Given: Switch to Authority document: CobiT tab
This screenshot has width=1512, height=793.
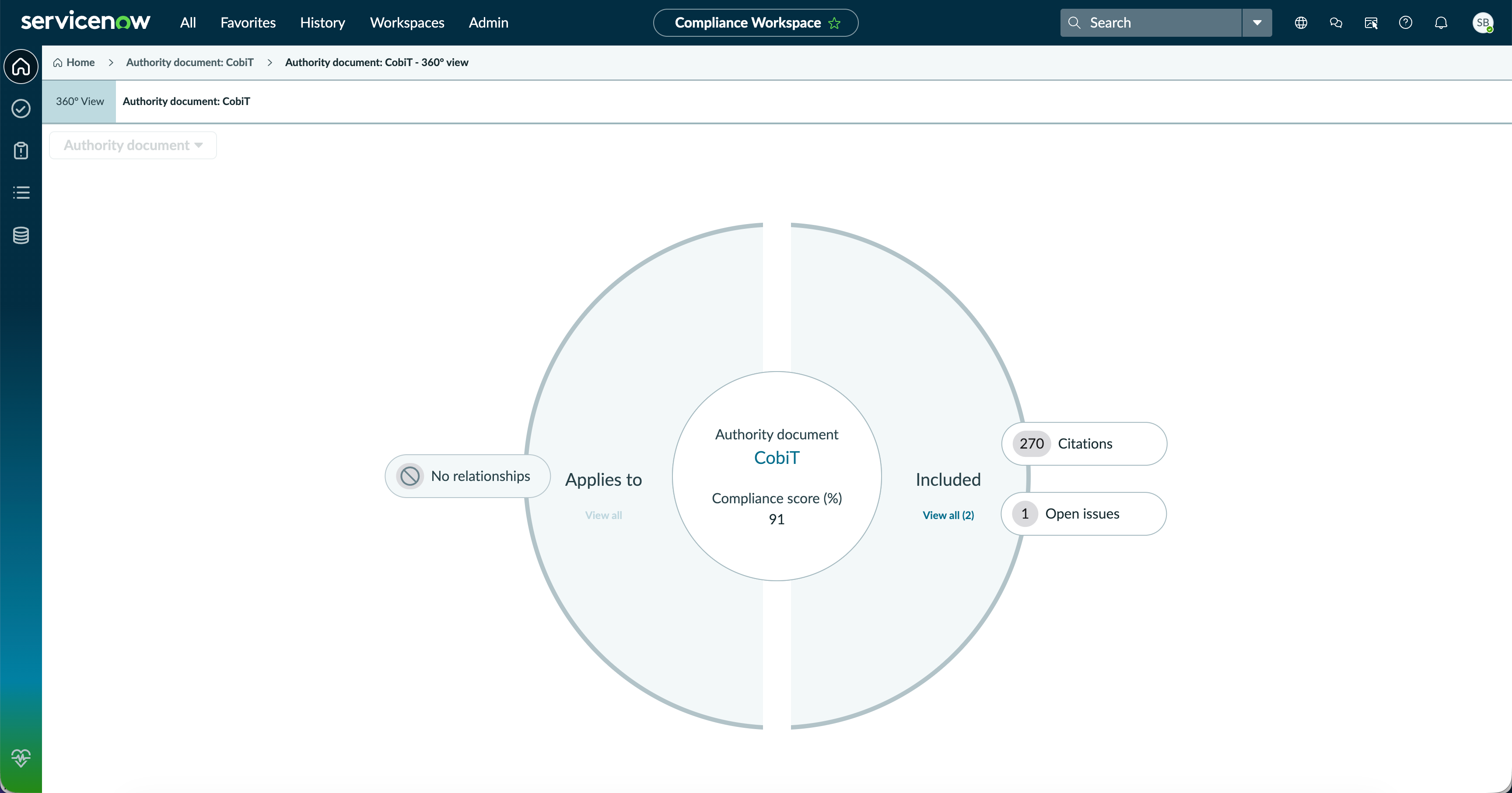Looking at the screenshot, I should click(186, 101).
